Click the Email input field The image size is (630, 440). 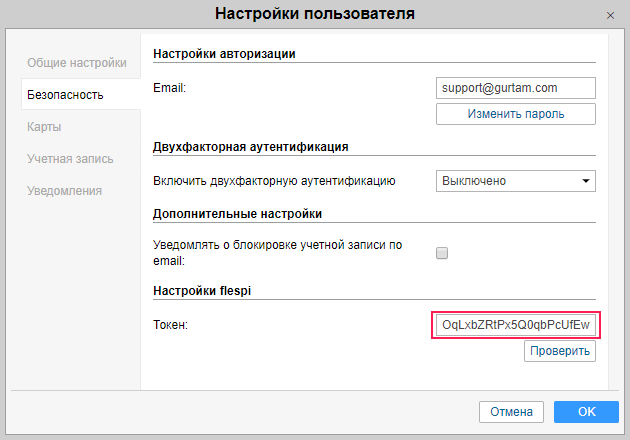516,88
